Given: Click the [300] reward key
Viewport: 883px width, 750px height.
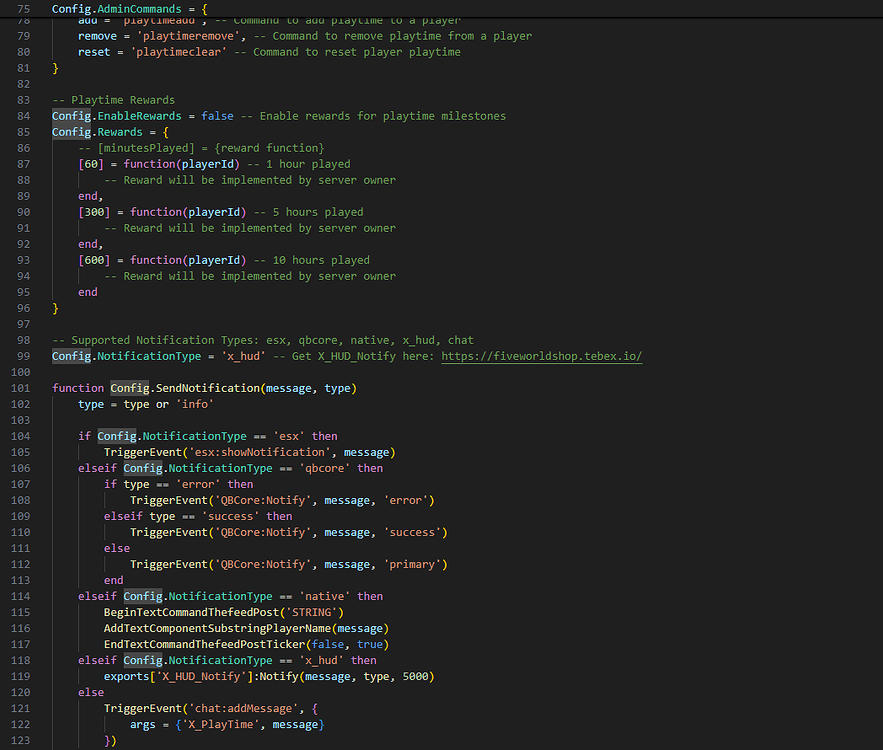Looking at the screenshot, I should click(x=94, y=212).
